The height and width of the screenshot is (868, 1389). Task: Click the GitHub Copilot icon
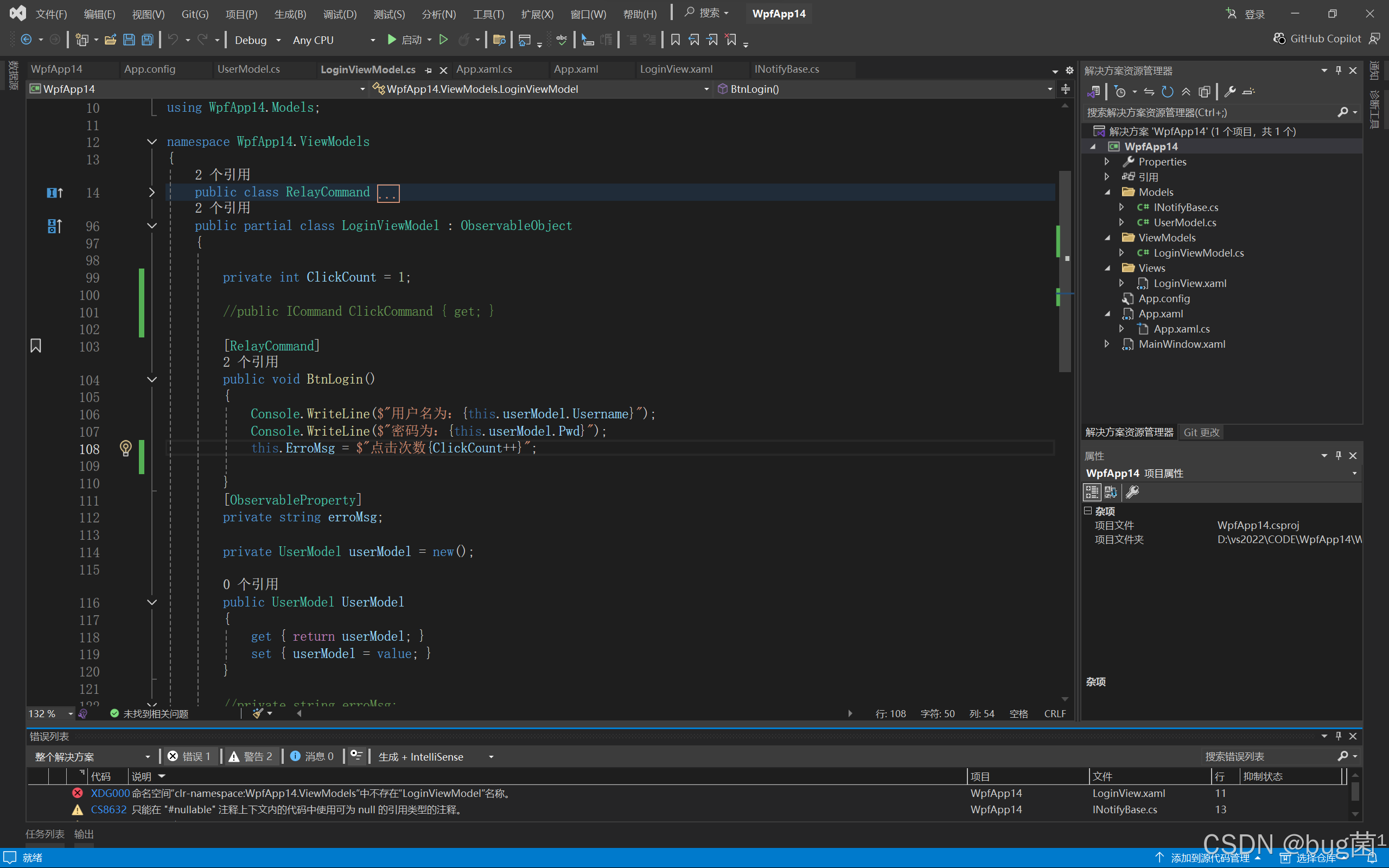pos(1279,39)
